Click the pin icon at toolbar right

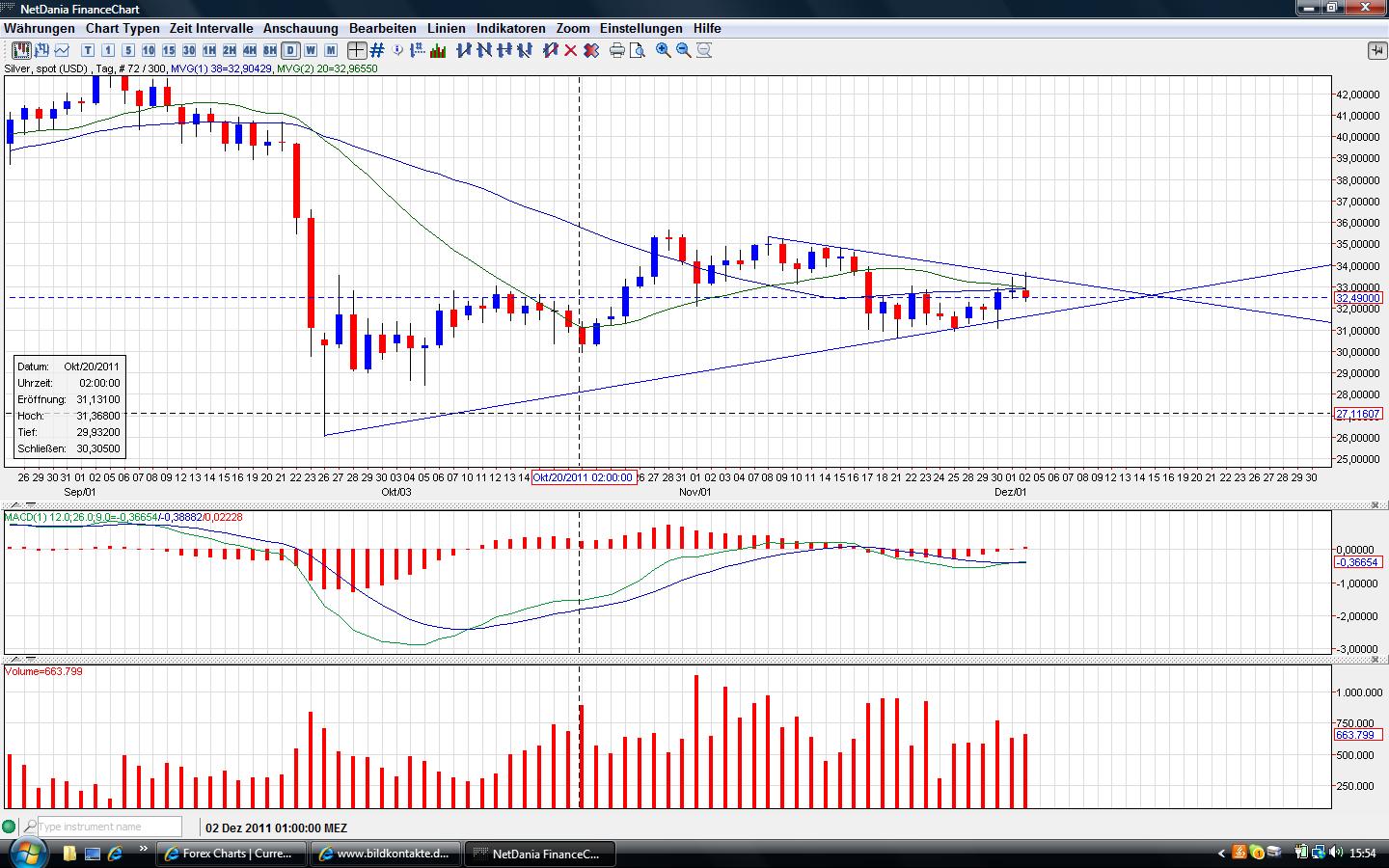[1376, 50]
